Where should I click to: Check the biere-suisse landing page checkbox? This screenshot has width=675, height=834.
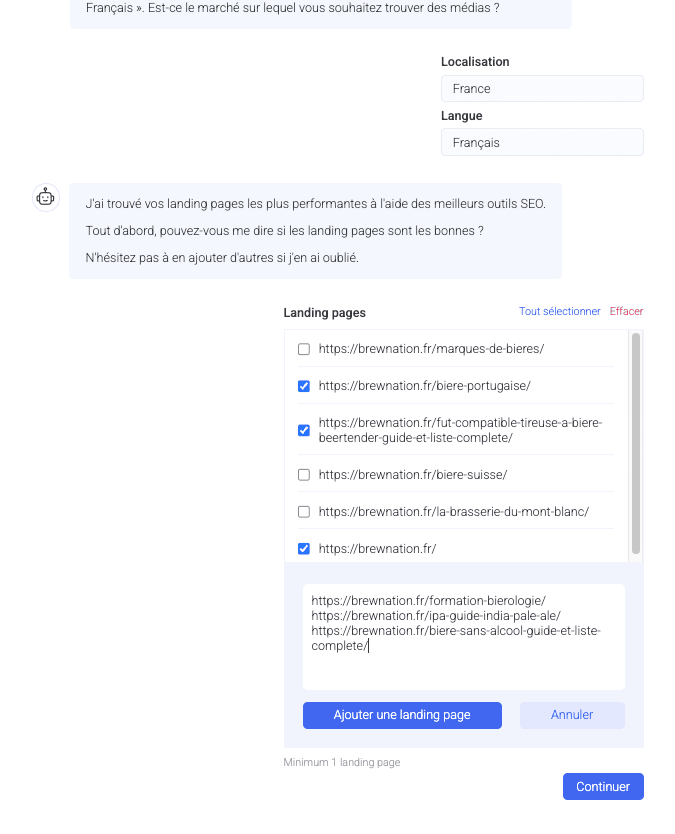(304, 474)
